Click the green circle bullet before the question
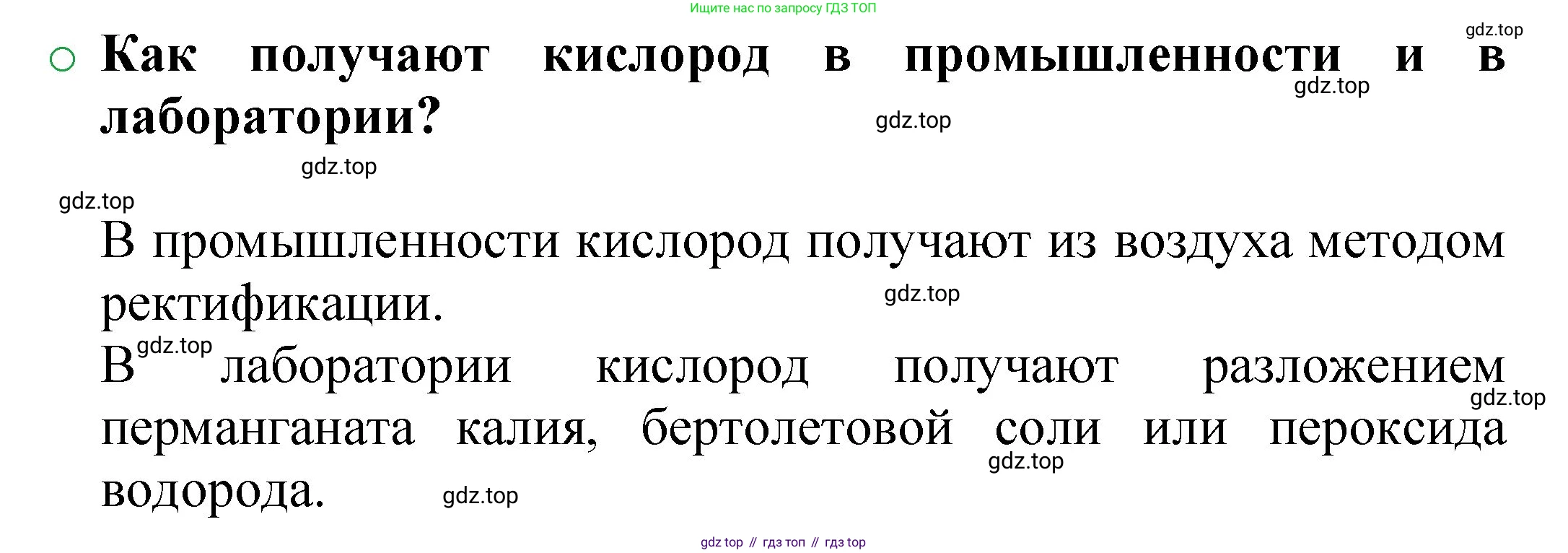The image size is (1568, 553). 62,60
